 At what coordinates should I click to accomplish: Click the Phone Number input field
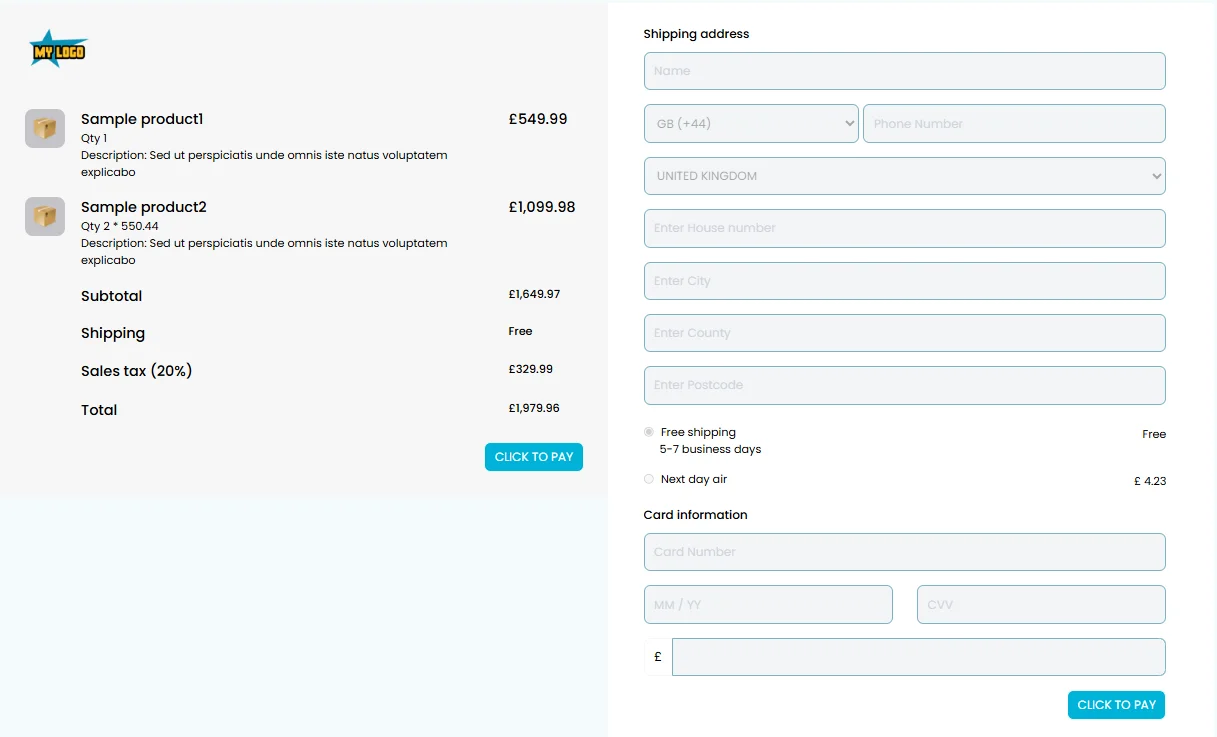1013,123
